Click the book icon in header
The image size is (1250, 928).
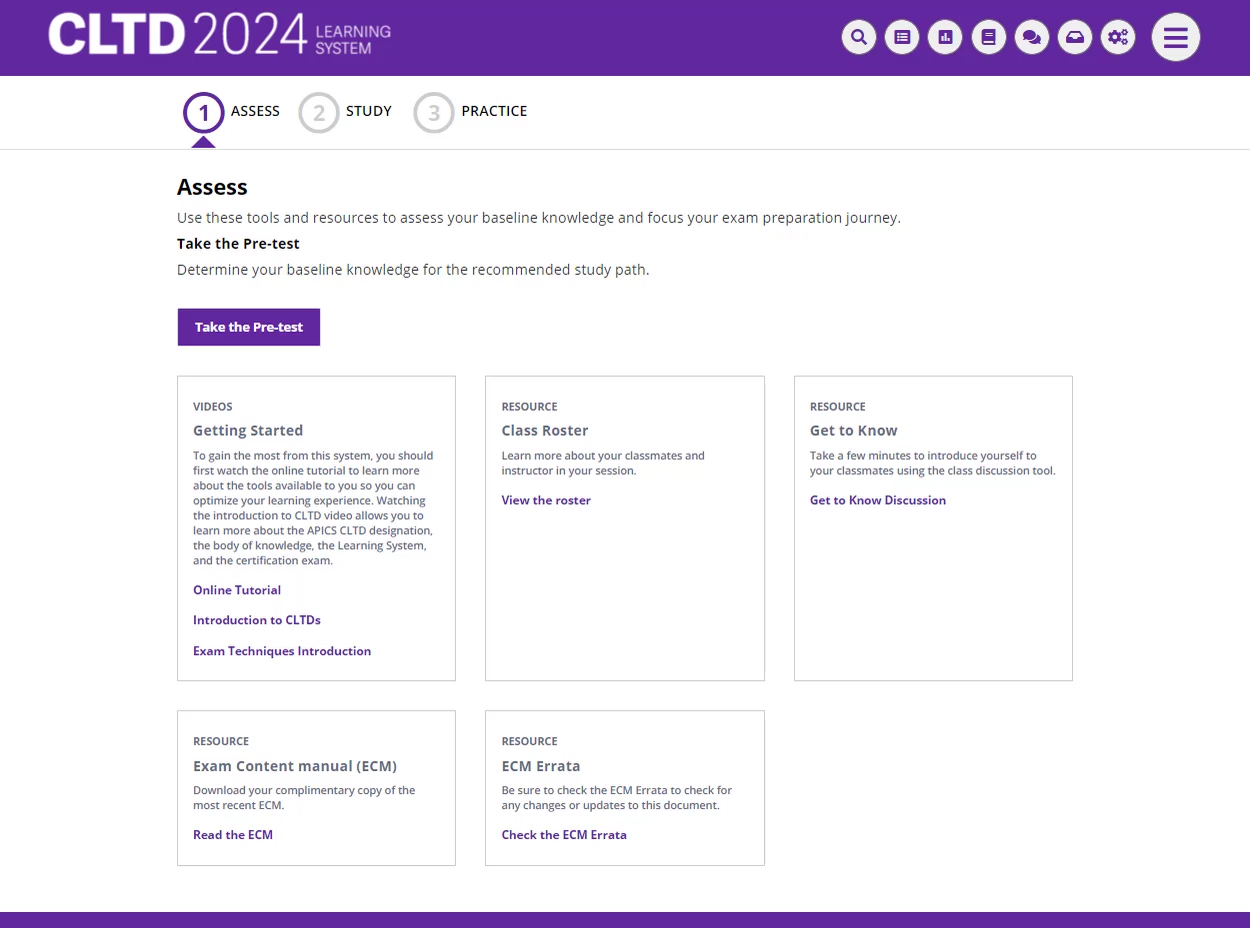[989, 38]
